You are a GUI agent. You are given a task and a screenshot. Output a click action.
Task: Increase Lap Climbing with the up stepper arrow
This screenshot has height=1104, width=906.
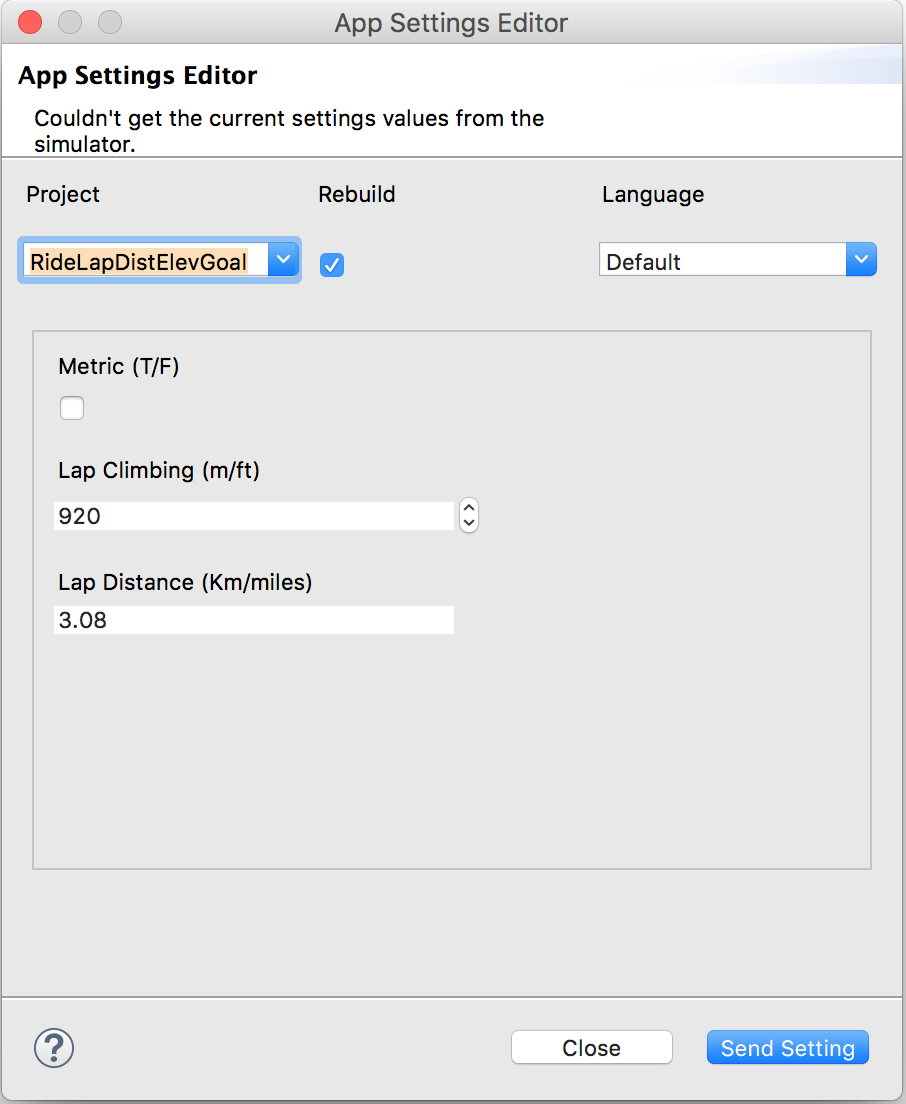469,508
